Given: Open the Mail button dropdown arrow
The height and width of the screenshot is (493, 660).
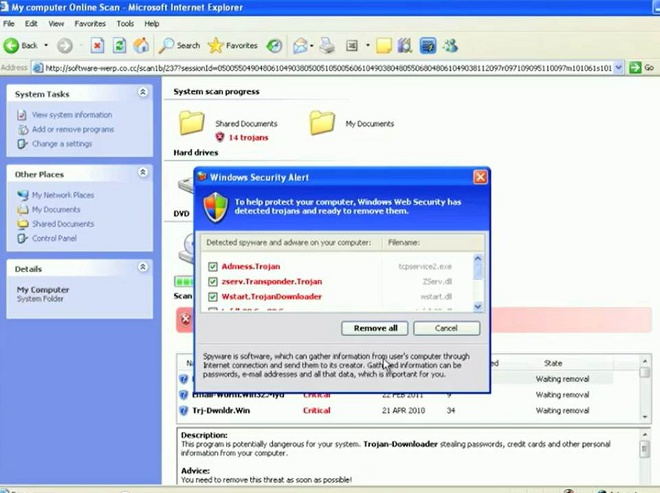Looking at the screenshot, I should coord(311,45).
